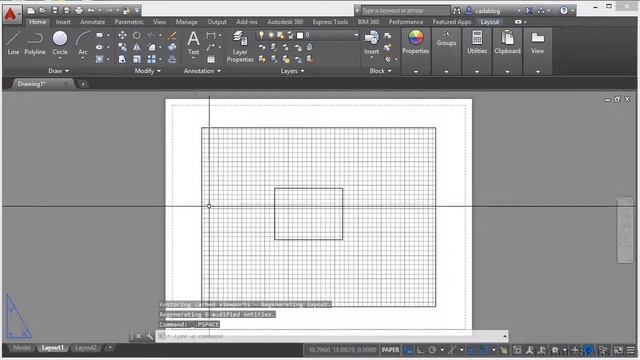This screenshot has height=360, width=640.
Task: Expand the Groups panel arrow
Action: coord(446,72)
